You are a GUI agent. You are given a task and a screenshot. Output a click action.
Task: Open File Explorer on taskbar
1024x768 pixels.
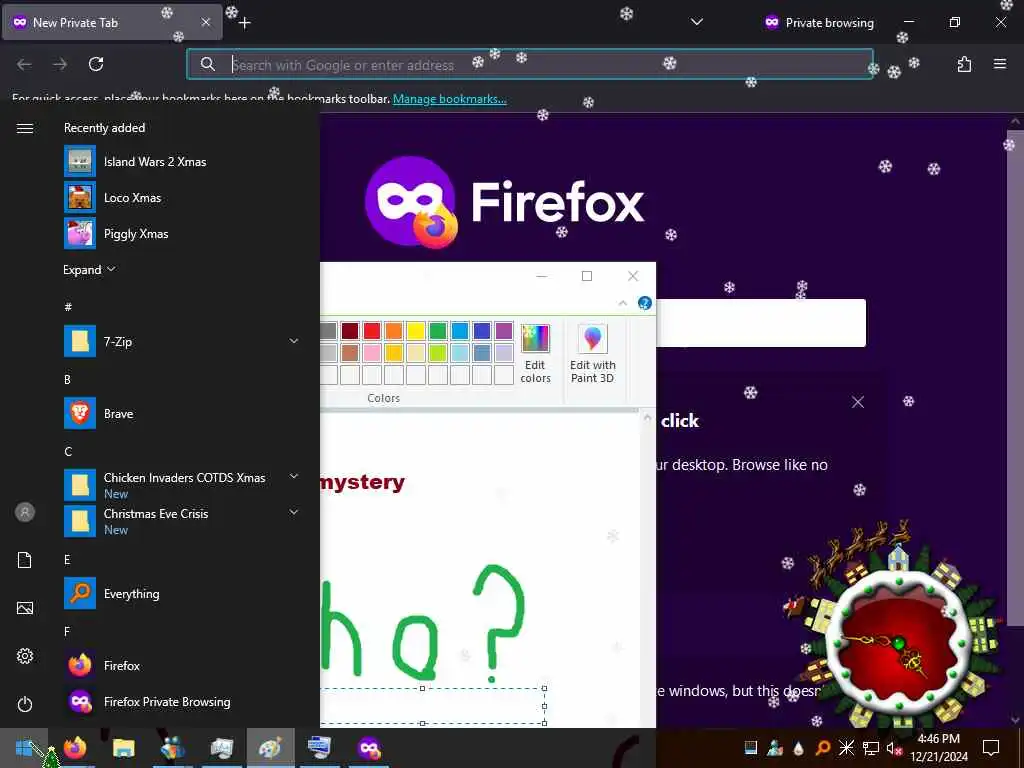(x=123, y=748)
